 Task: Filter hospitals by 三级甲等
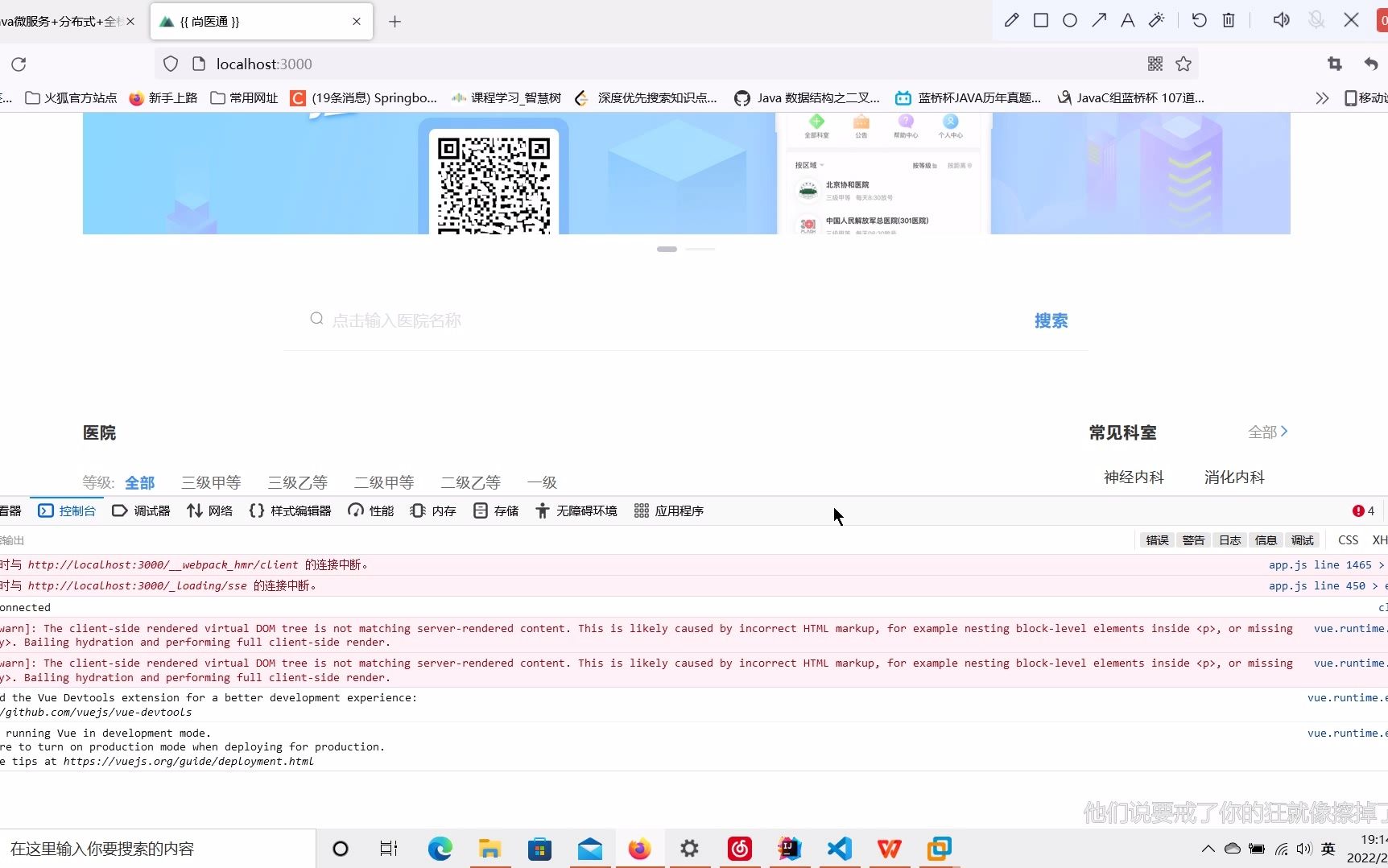click(x=211, y=482)
